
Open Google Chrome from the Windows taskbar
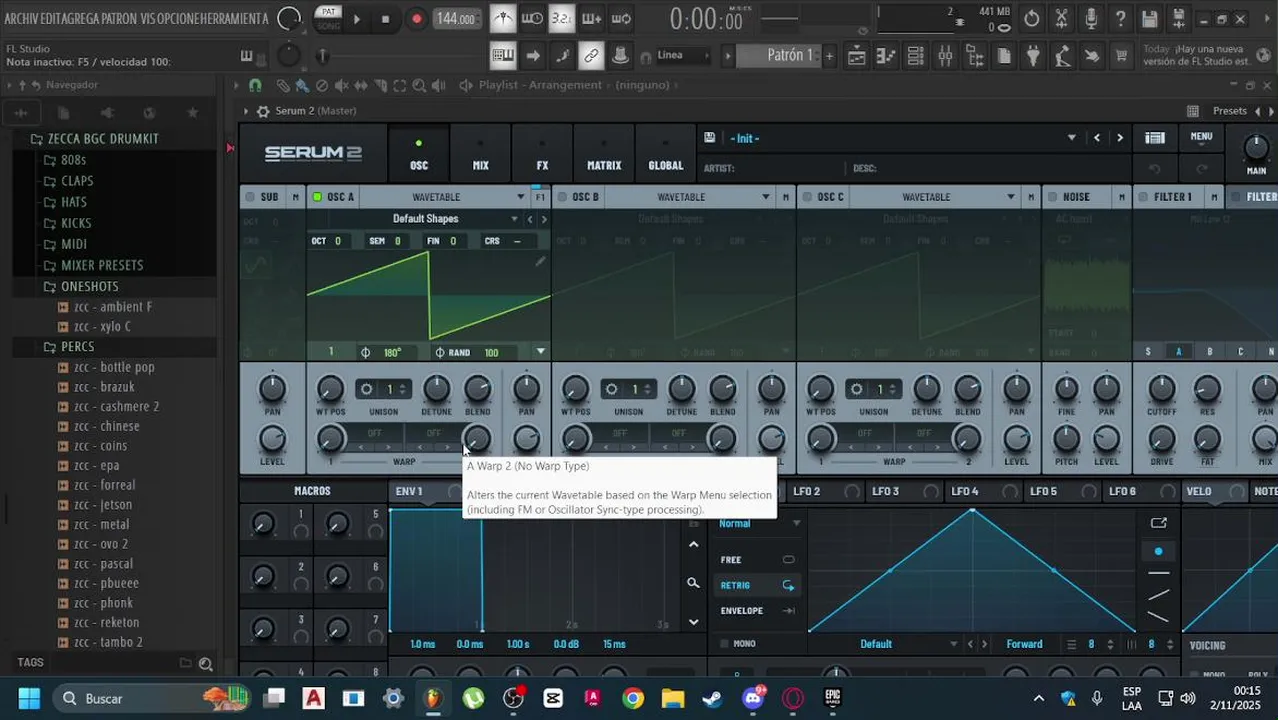633,698
